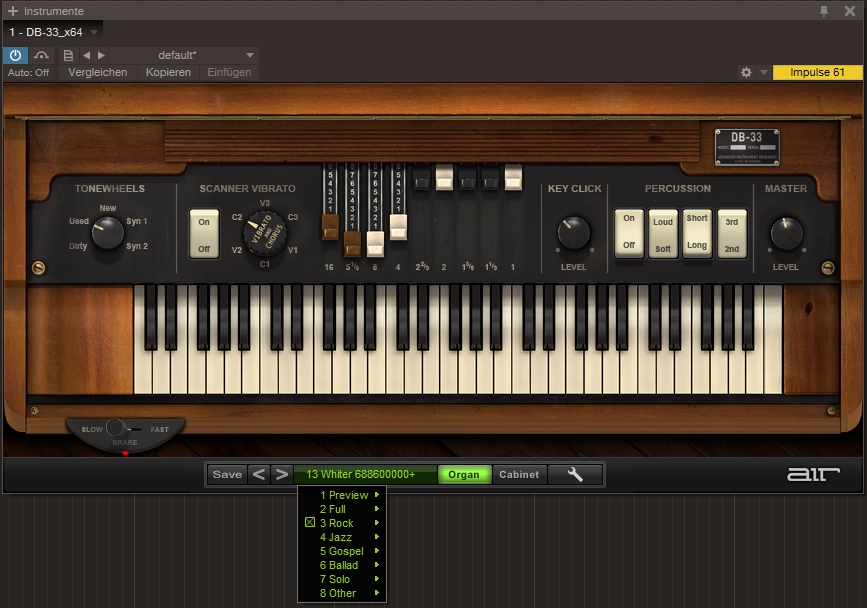Click the 1 foot drawbar handle

click(x=513, y=177)
